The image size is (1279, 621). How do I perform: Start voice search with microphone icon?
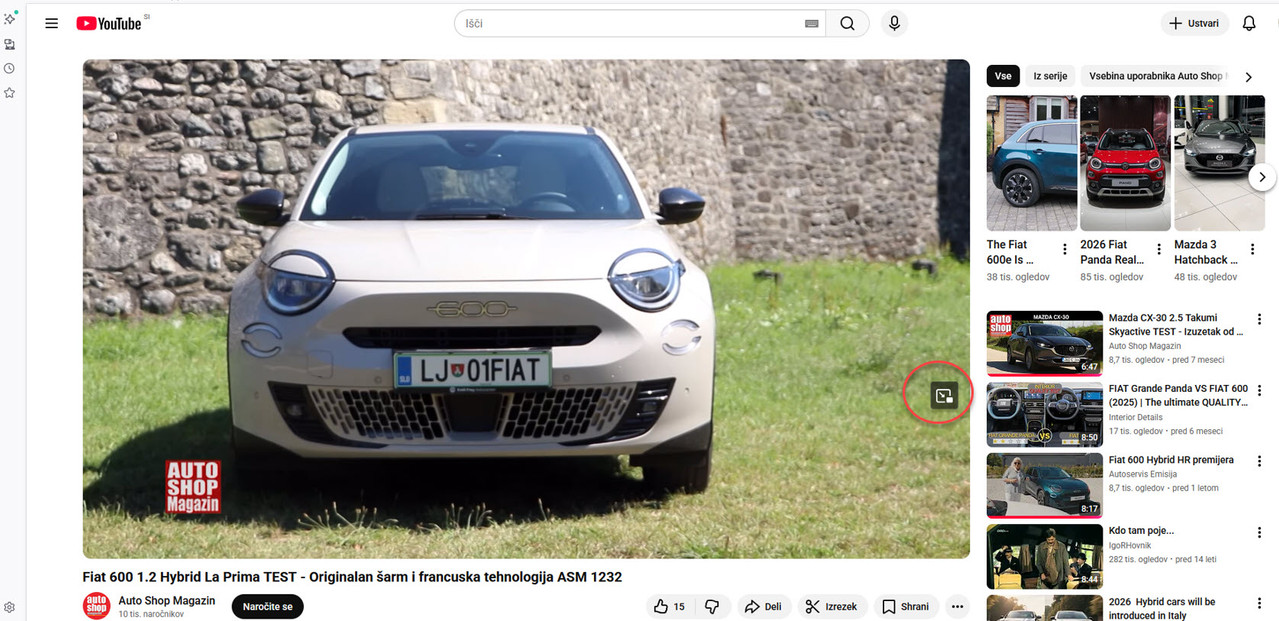pyautogui.click(x=894, y=23)
